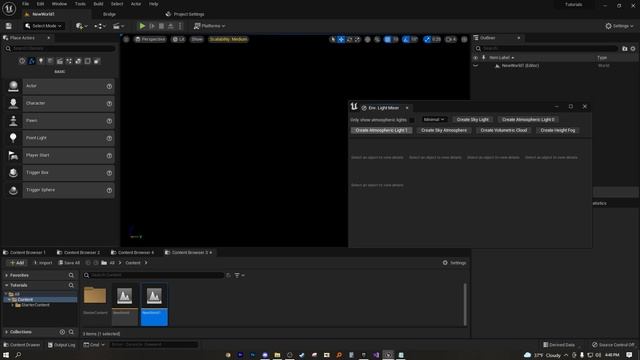Viewport: 640px width, 360px height.
Task: Click the Stop simulation button
Action: (x=161, y=26)
